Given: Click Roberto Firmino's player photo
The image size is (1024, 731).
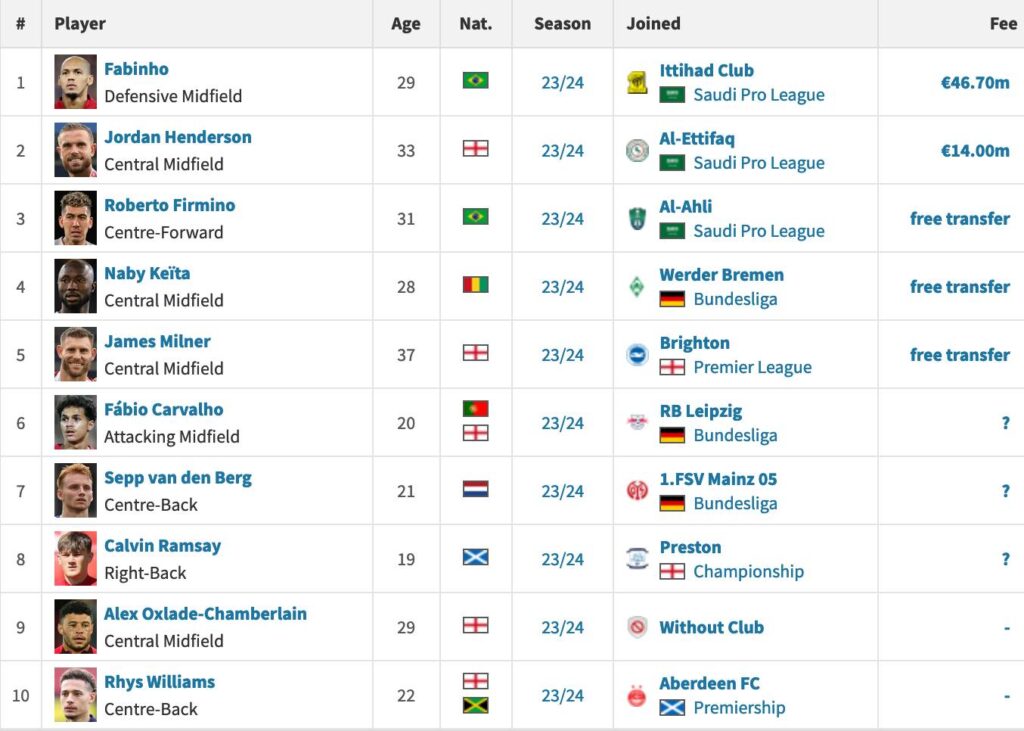Looking at the screenshot, I should click(76, 218).
